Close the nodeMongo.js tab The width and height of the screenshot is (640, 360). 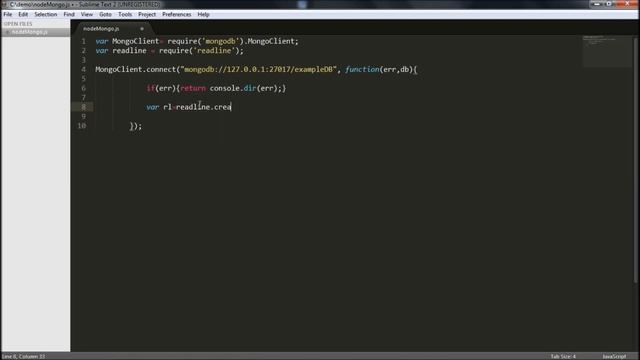tap(142, 29)
